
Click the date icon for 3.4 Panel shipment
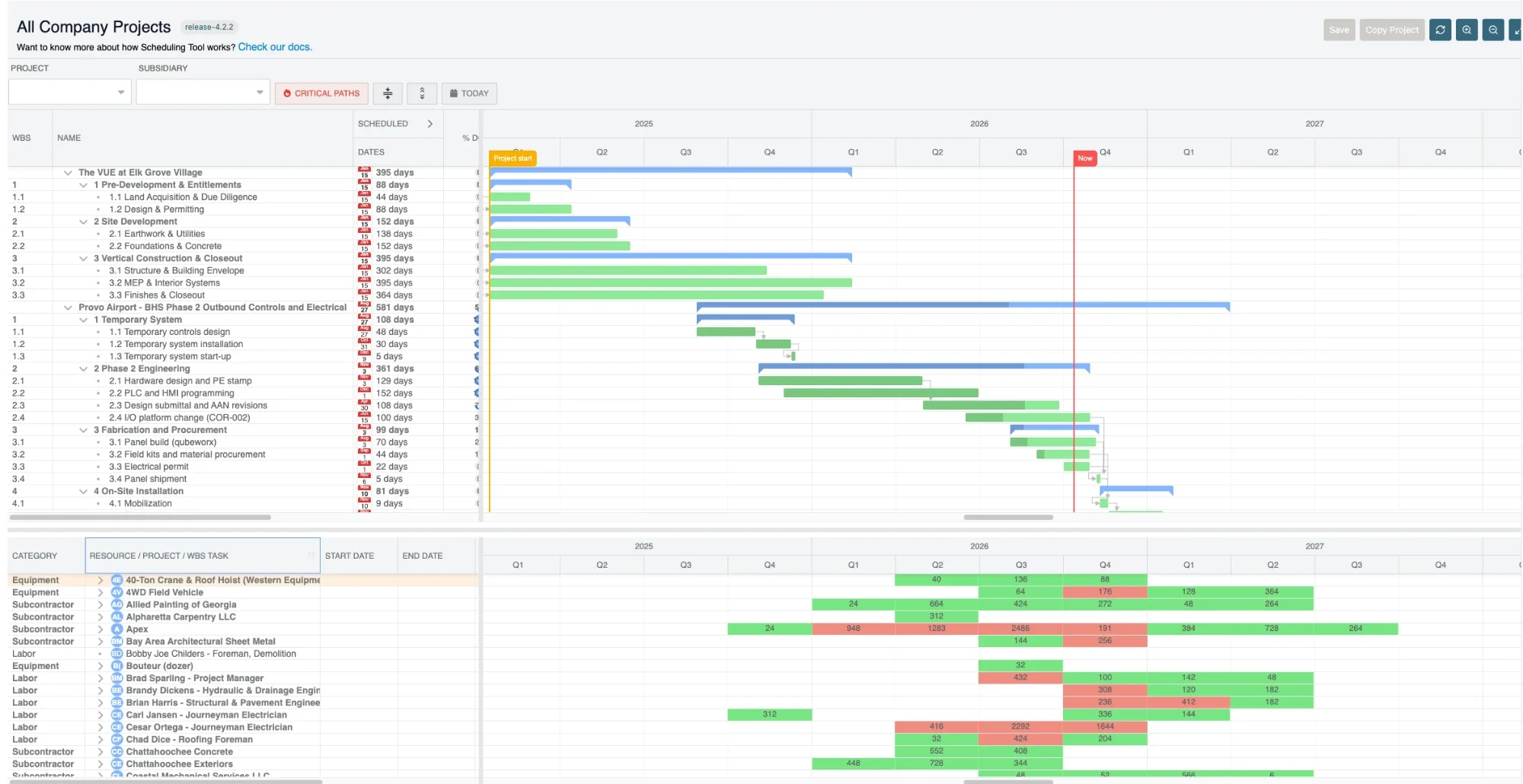click(x=364, y=479)
